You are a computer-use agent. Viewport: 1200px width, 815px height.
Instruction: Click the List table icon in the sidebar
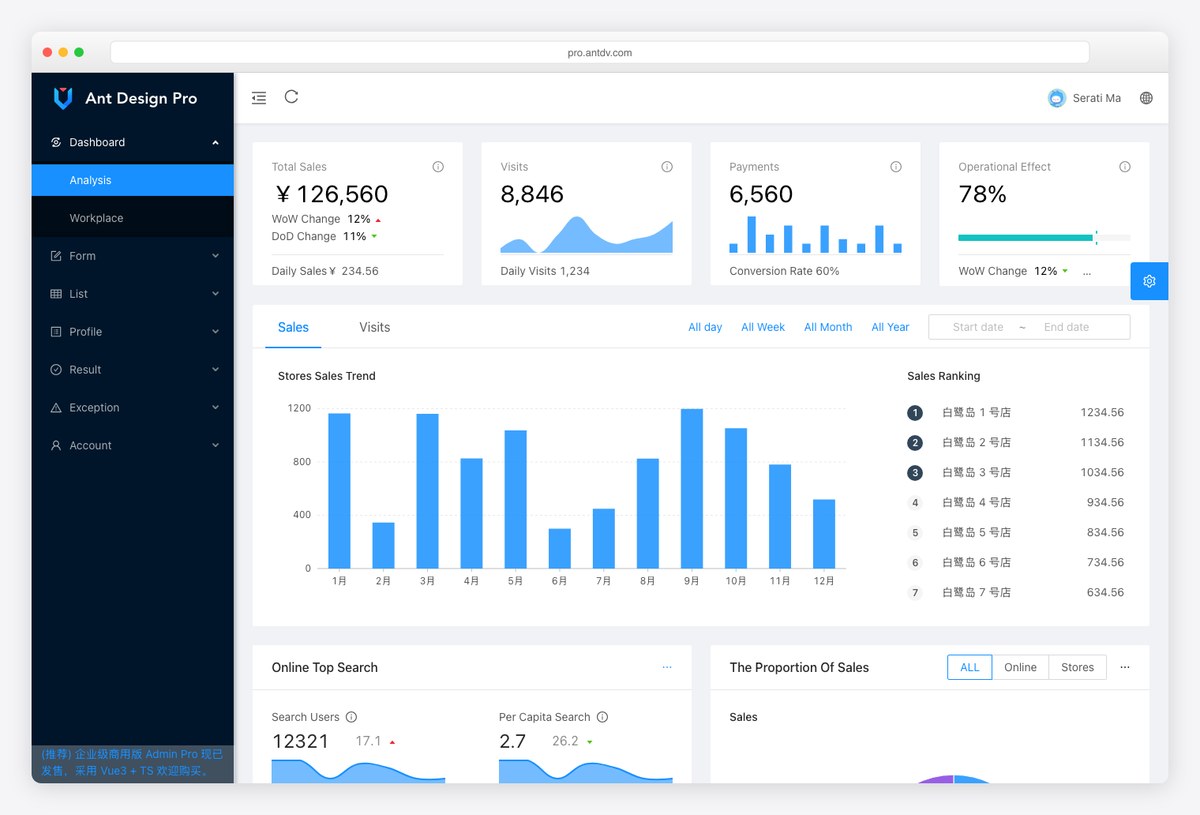click(x=56, y=294)
